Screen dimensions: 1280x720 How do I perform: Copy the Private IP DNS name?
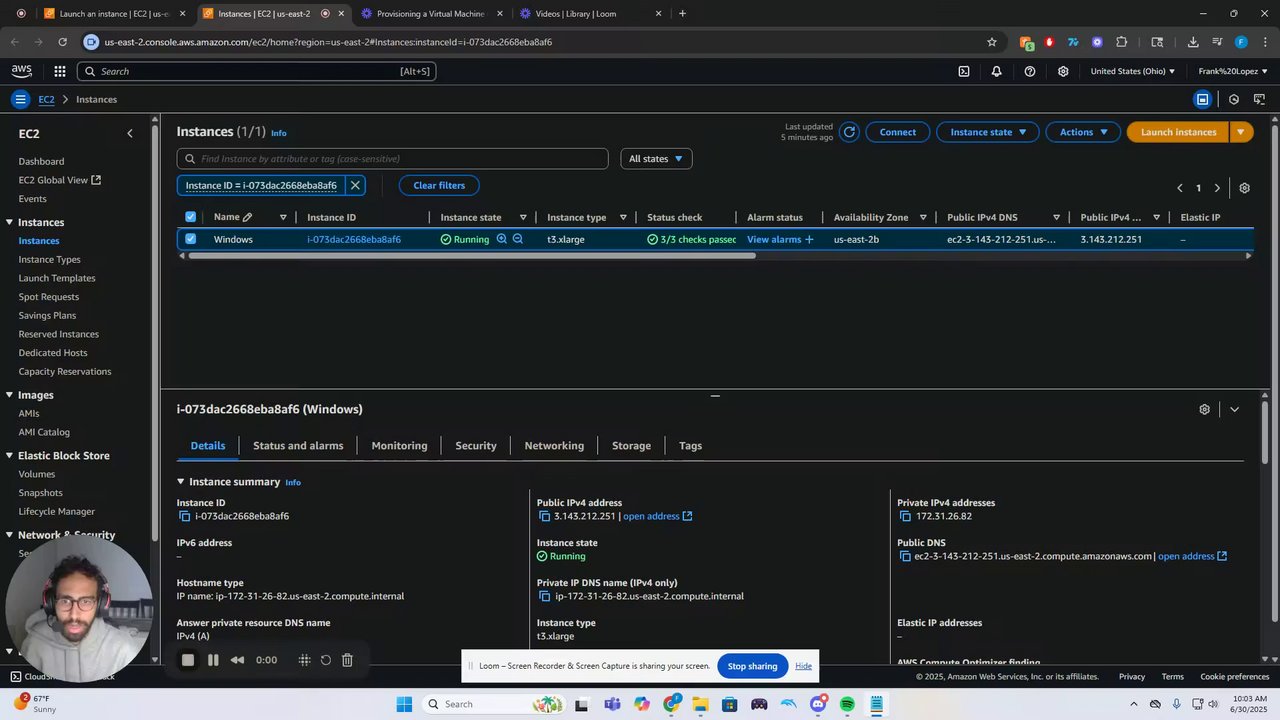pos(544,596)
